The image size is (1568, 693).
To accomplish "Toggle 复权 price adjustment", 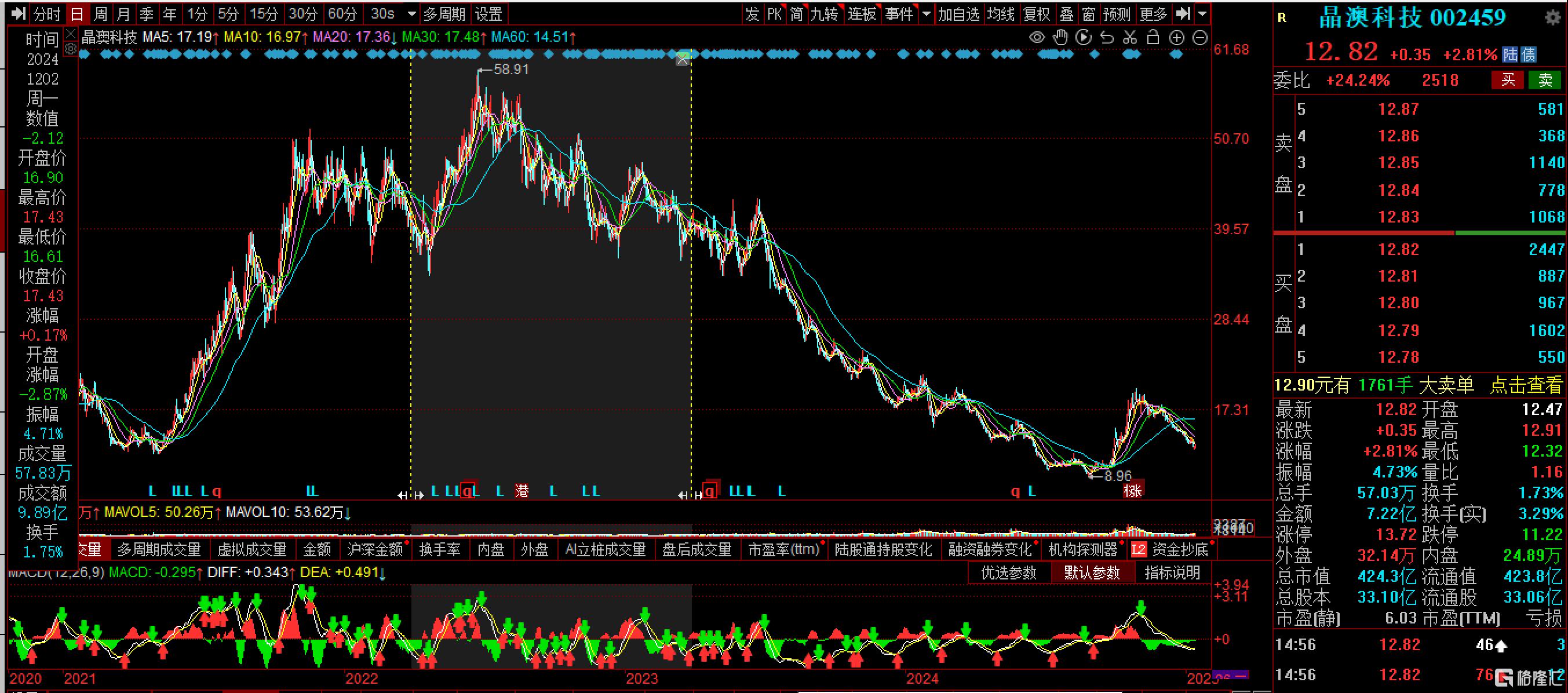I will (x=1037, y=13).
